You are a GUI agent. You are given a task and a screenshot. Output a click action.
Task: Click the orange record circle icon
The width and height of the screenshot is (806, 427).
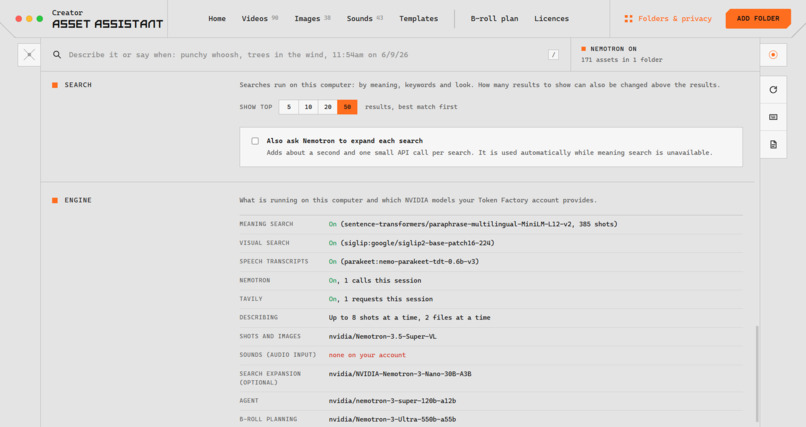coord(773,54)
